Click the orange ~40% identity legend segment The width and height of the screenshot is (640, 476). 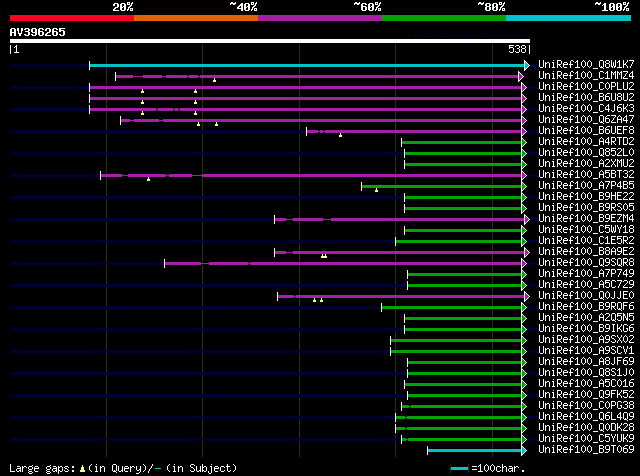click(x=196, y=18)
